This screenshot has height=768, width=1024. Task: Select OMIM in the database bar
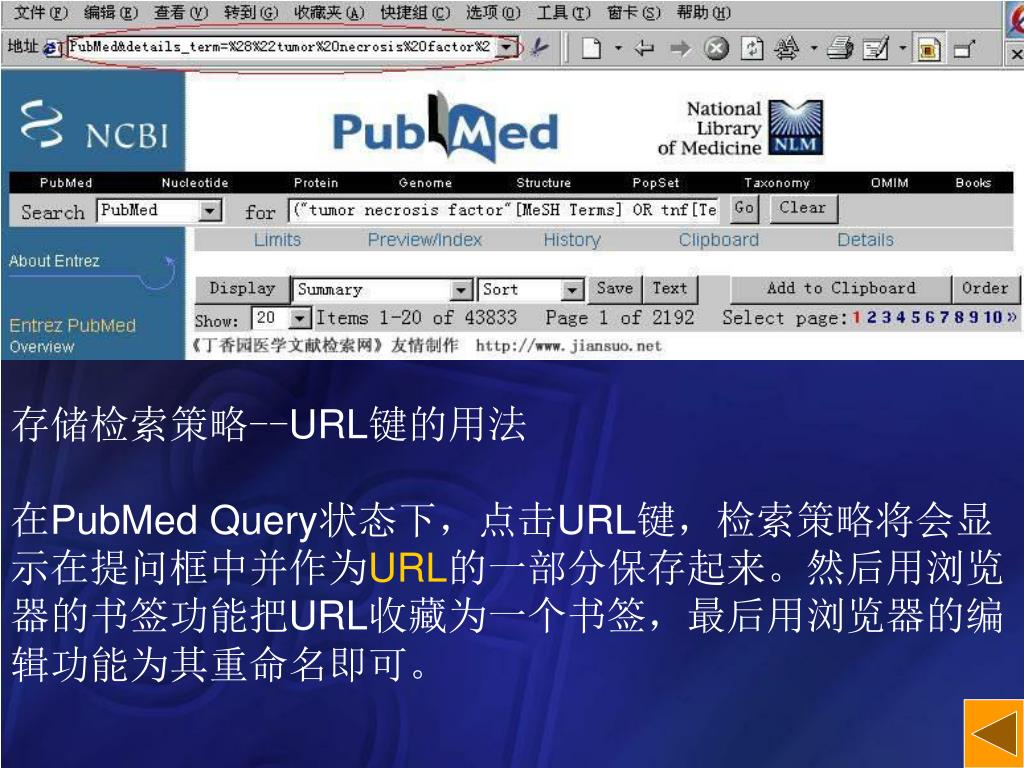[889, 183]
